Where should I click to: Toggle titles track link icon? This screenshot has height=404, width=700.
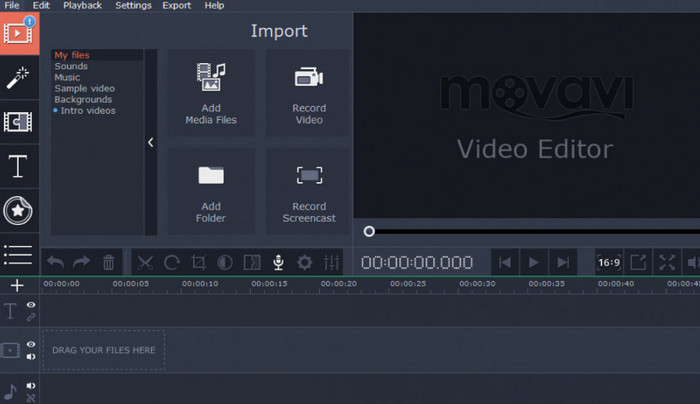(31, 317)
